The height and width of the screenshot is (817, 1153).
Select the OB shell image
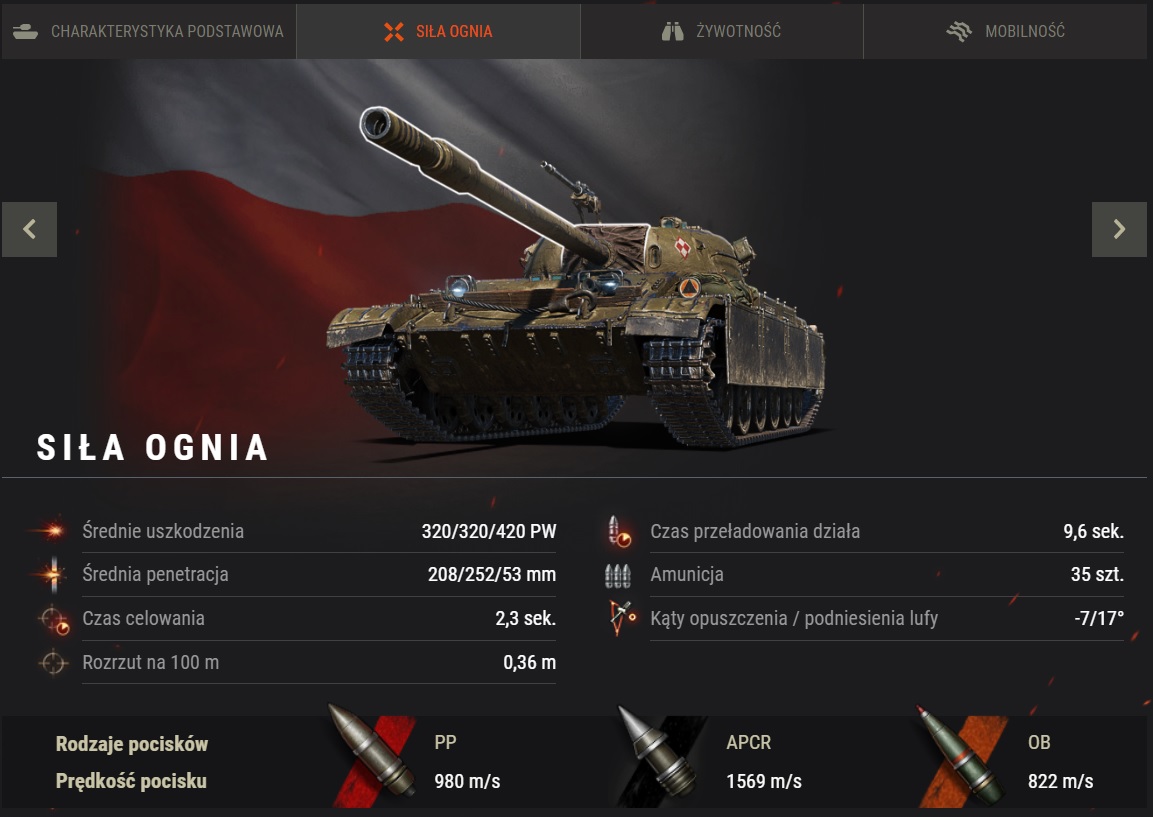point(960,755)
